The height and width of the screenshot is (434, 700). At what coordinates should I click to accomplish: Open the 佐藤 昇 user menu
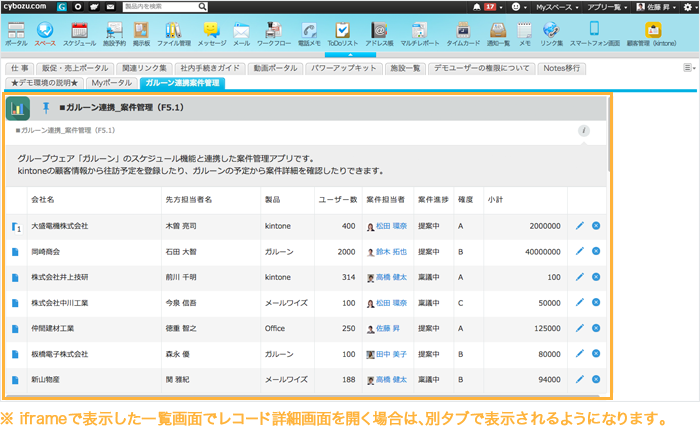point(657,7)
